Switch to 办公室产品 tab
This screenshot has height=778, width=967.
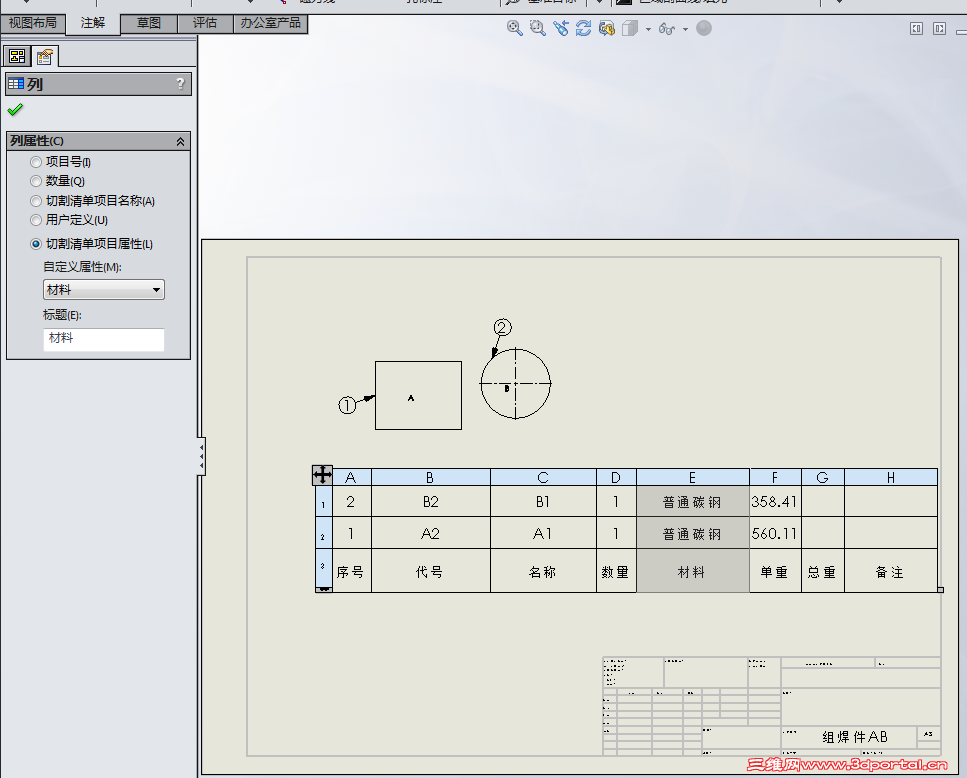271,23
